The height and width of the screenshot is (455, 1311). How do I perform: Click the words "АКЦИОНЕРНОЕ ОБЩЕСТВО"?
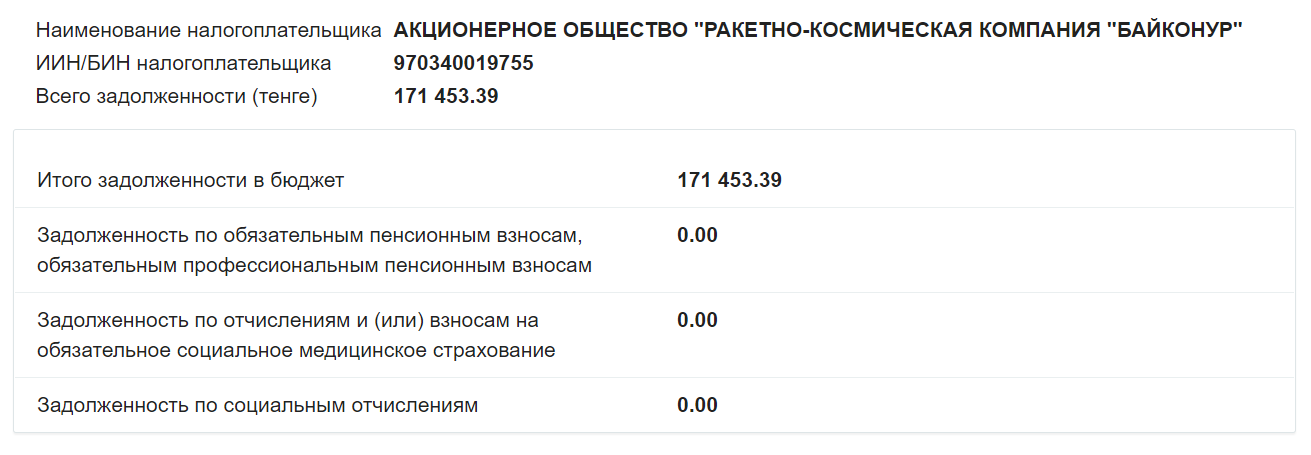coord(539,31)
